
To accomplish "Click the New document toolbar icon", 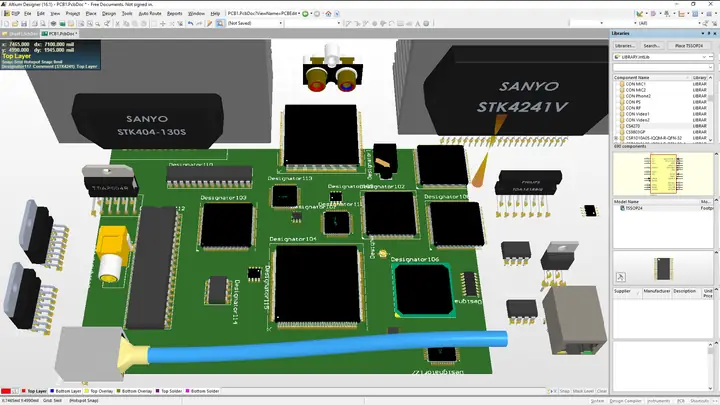I will (6, 23).
